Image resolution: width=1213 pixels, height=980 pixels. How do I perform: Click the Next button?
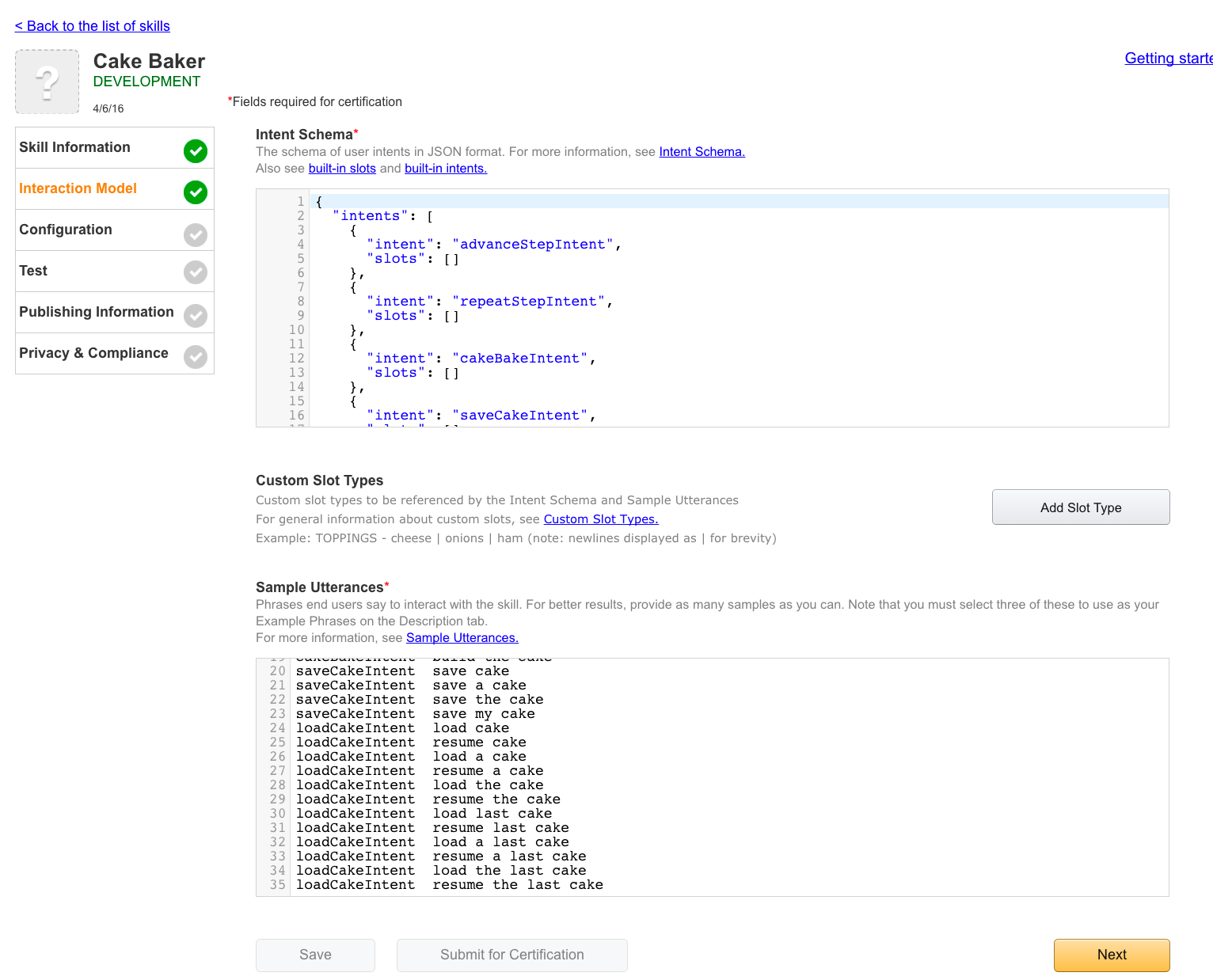coord(1112,955)
